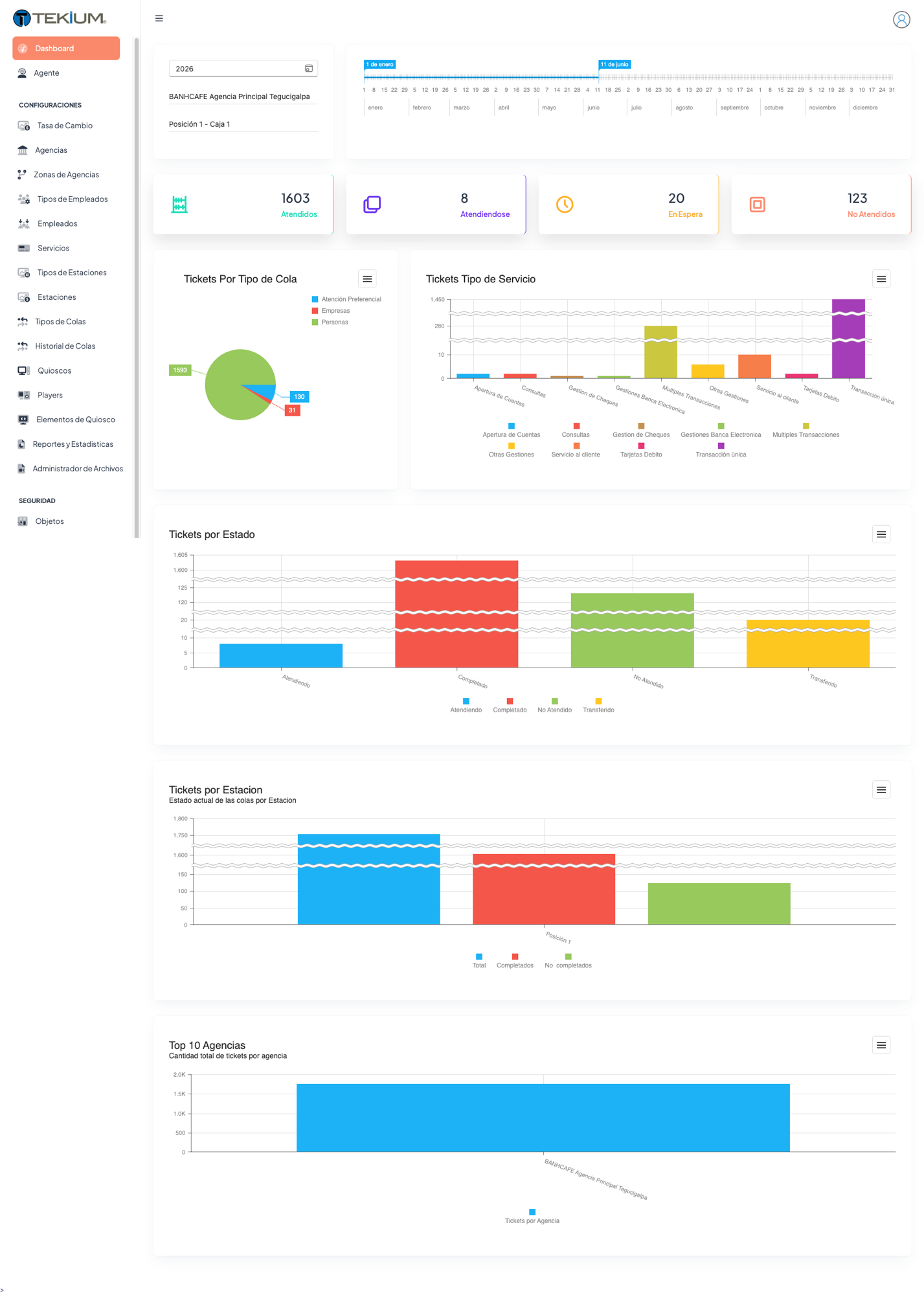Click the En Espera clock icon
This screenshot has width=924, height=1295.
pos(565,205)
